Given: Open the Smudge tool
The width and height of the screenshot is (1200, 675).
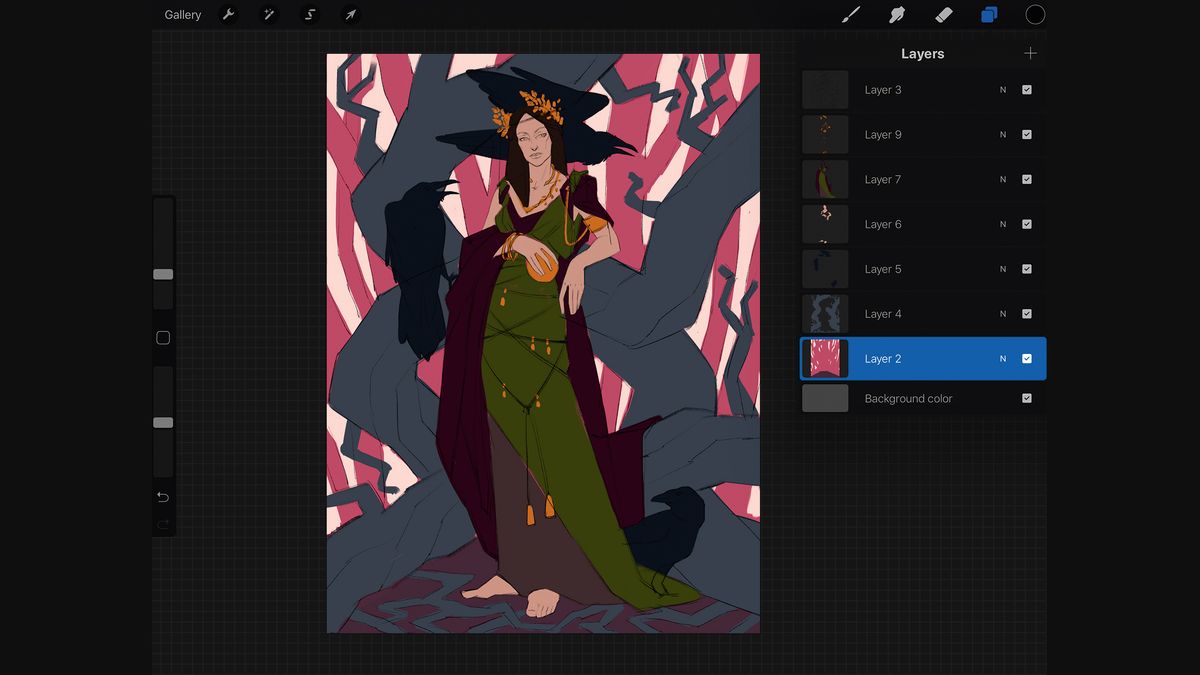Looking at the screenshot, I should click(895, 14).
